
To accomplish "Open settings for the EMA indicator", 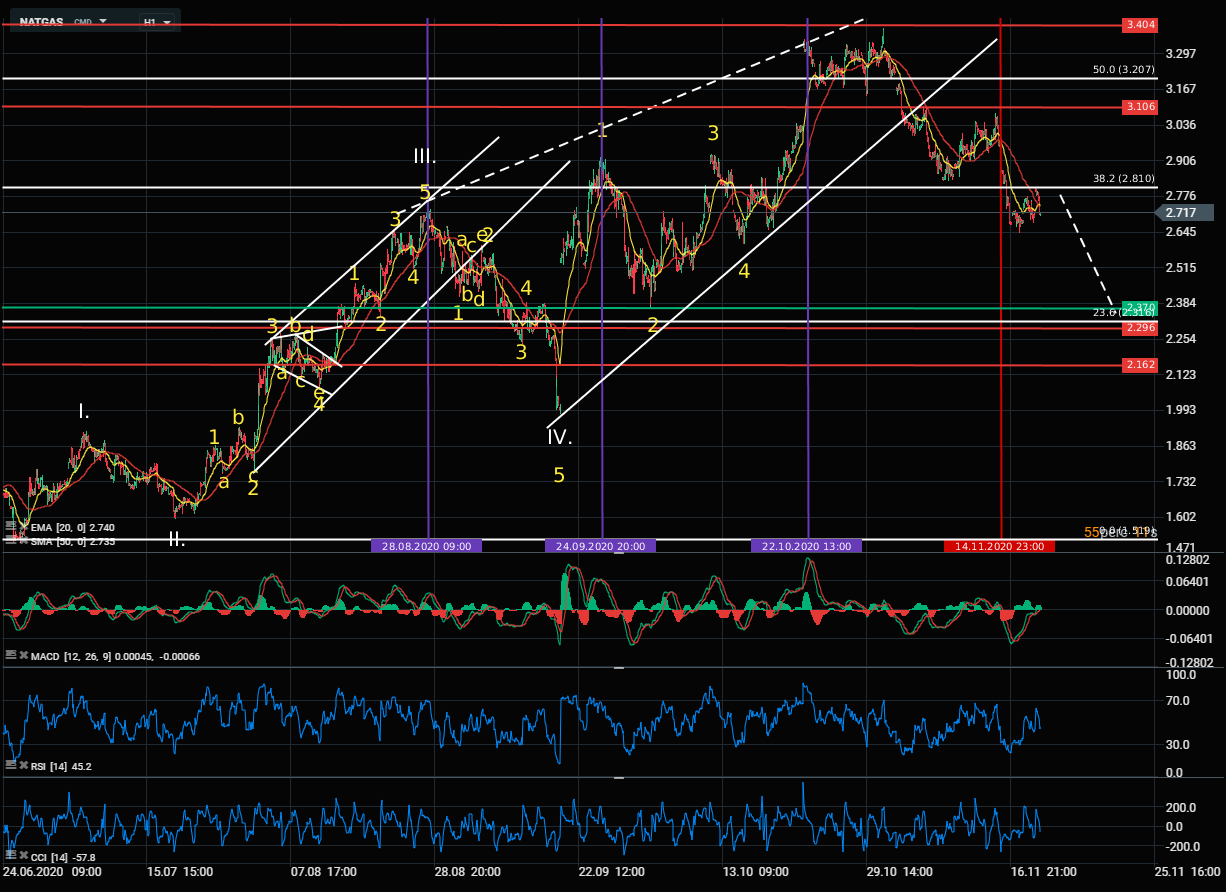I will [11, 527].
